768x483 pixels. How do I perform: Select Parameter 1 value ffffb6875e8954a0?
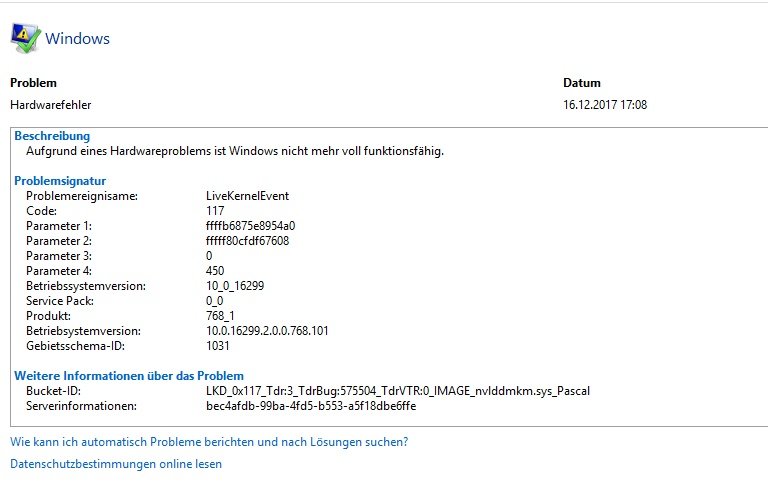pyautogui.click(x=250, y=226)
